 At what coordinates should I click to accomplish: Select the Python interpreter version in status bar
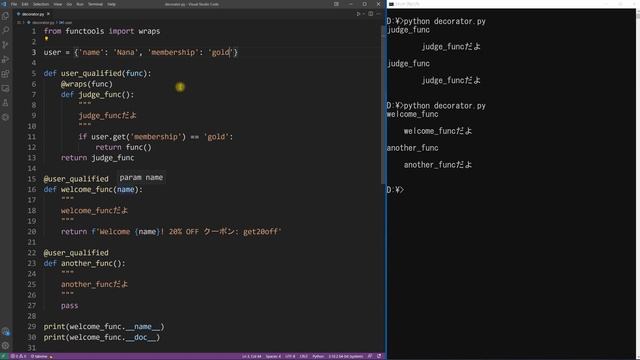coord(345,356)
